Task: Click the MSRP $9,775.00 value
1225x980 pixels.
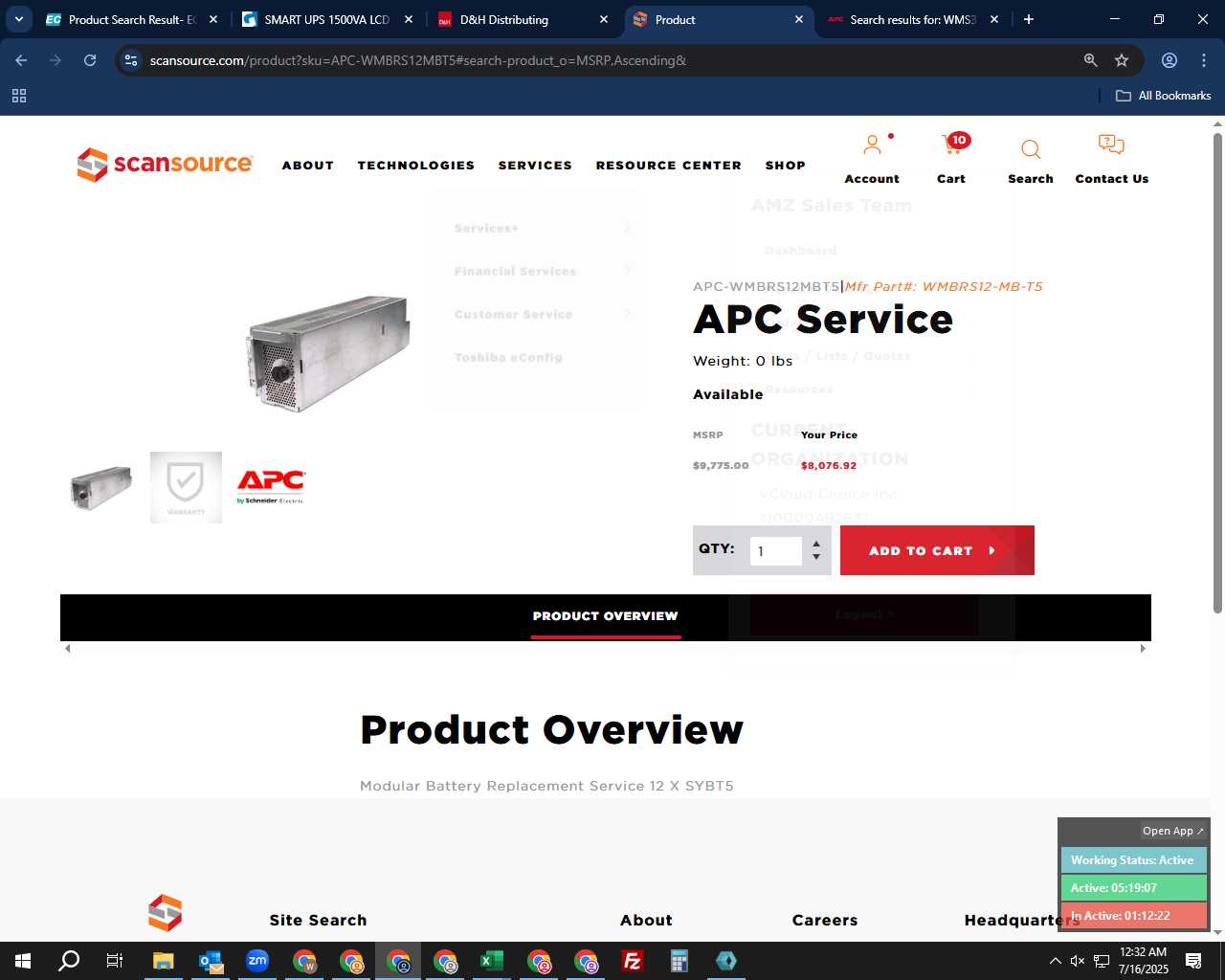Action: coord(721,466)
